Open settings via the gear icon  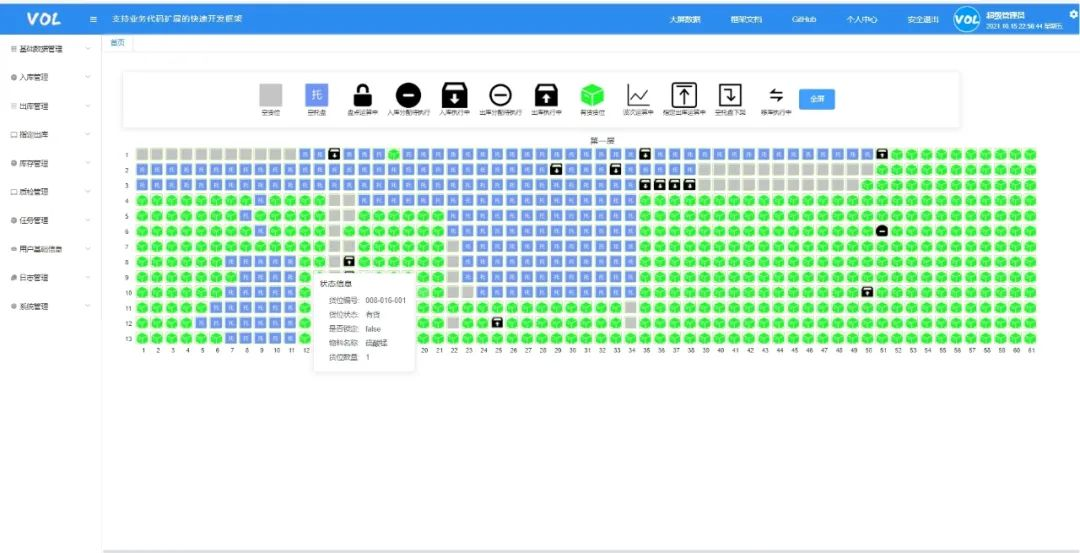coord(1073,14)
